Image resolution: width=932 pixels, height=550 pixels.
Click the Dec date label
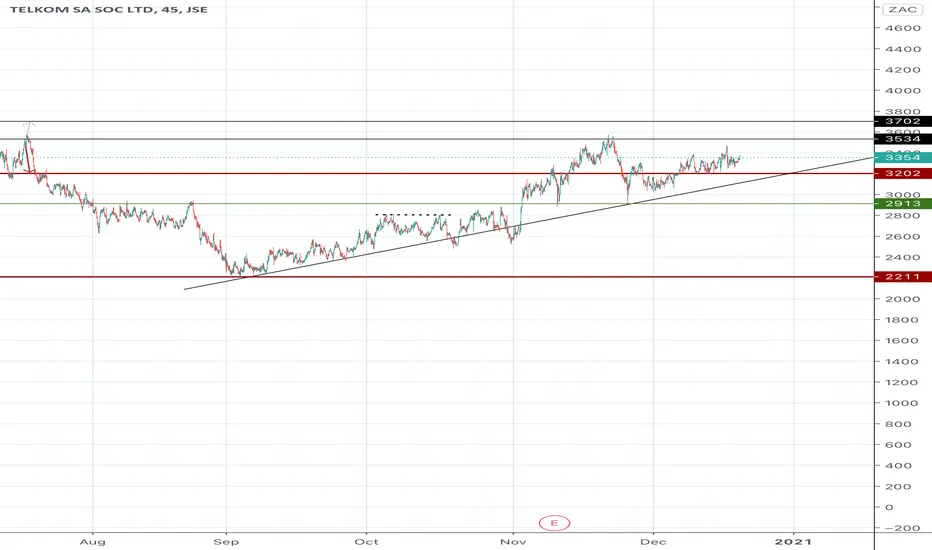(x=653, y=542)
